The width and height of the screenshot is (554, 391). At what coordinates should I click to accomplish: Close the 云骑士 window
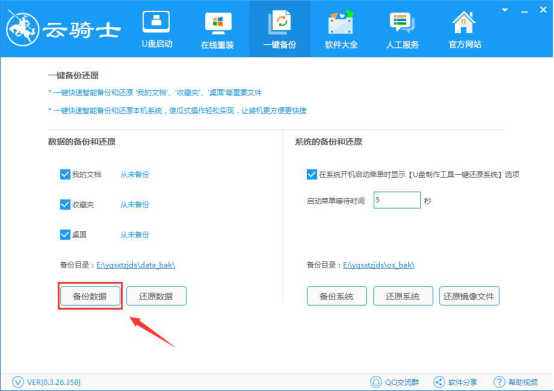pos(543,10)
